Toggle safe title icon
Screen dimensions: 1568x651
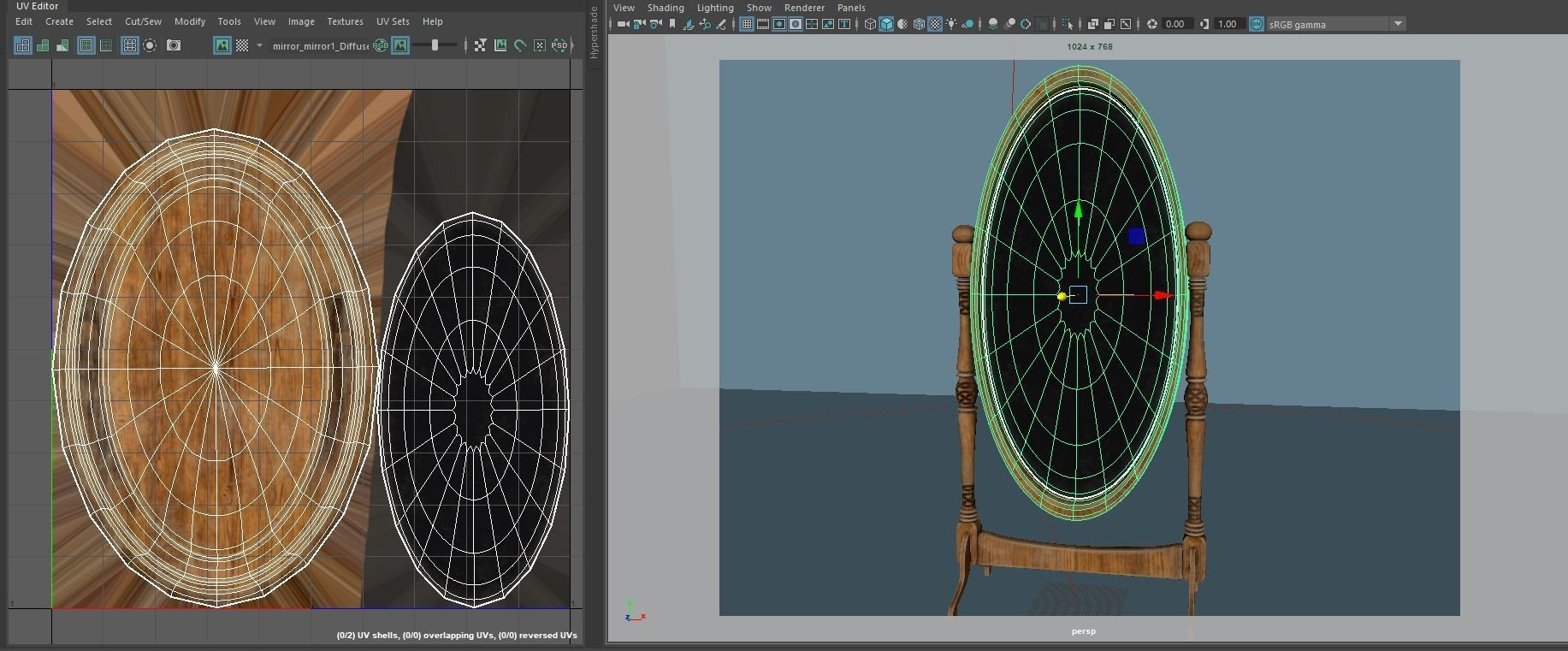point(844,24)
